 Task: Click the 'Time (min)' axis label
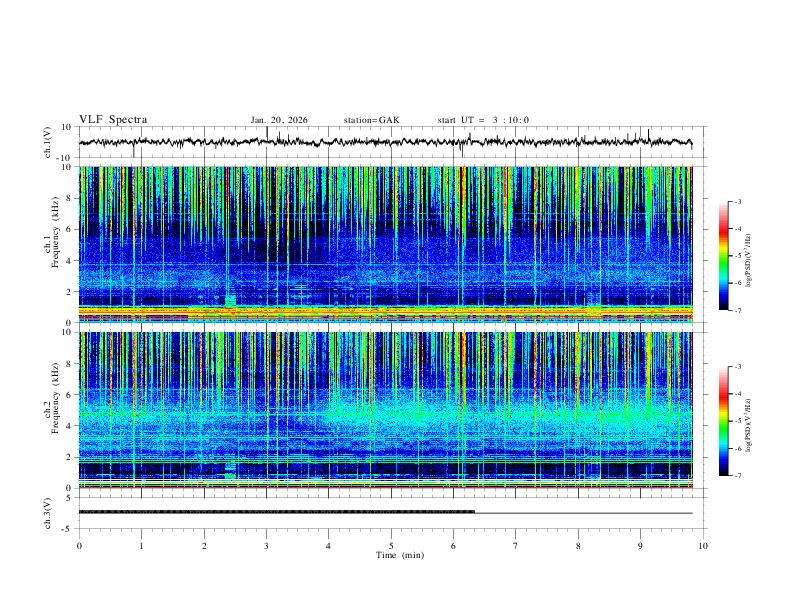click(x=400, y=555)
